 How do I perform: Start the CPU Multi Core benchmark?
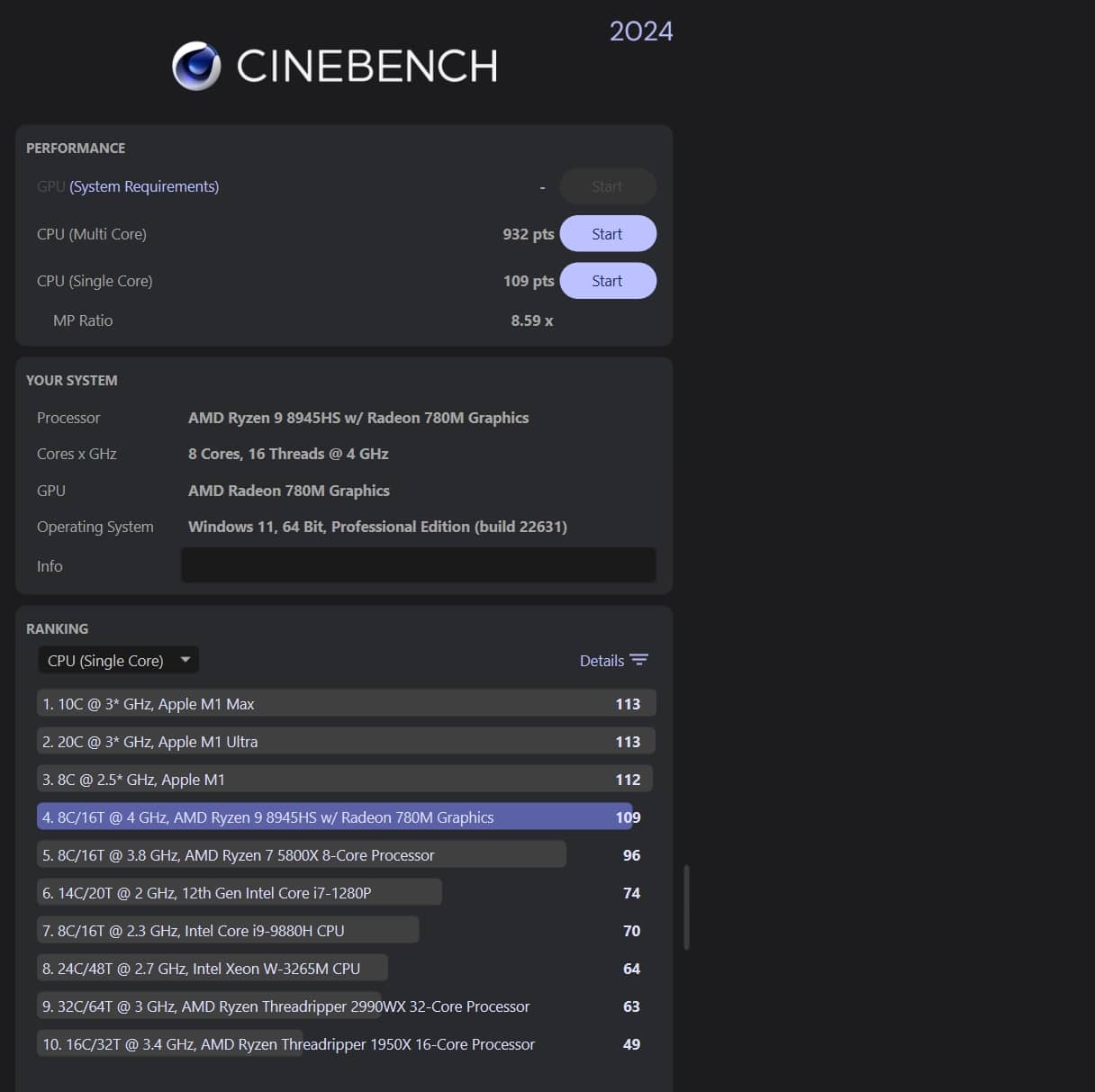[607, 234]
